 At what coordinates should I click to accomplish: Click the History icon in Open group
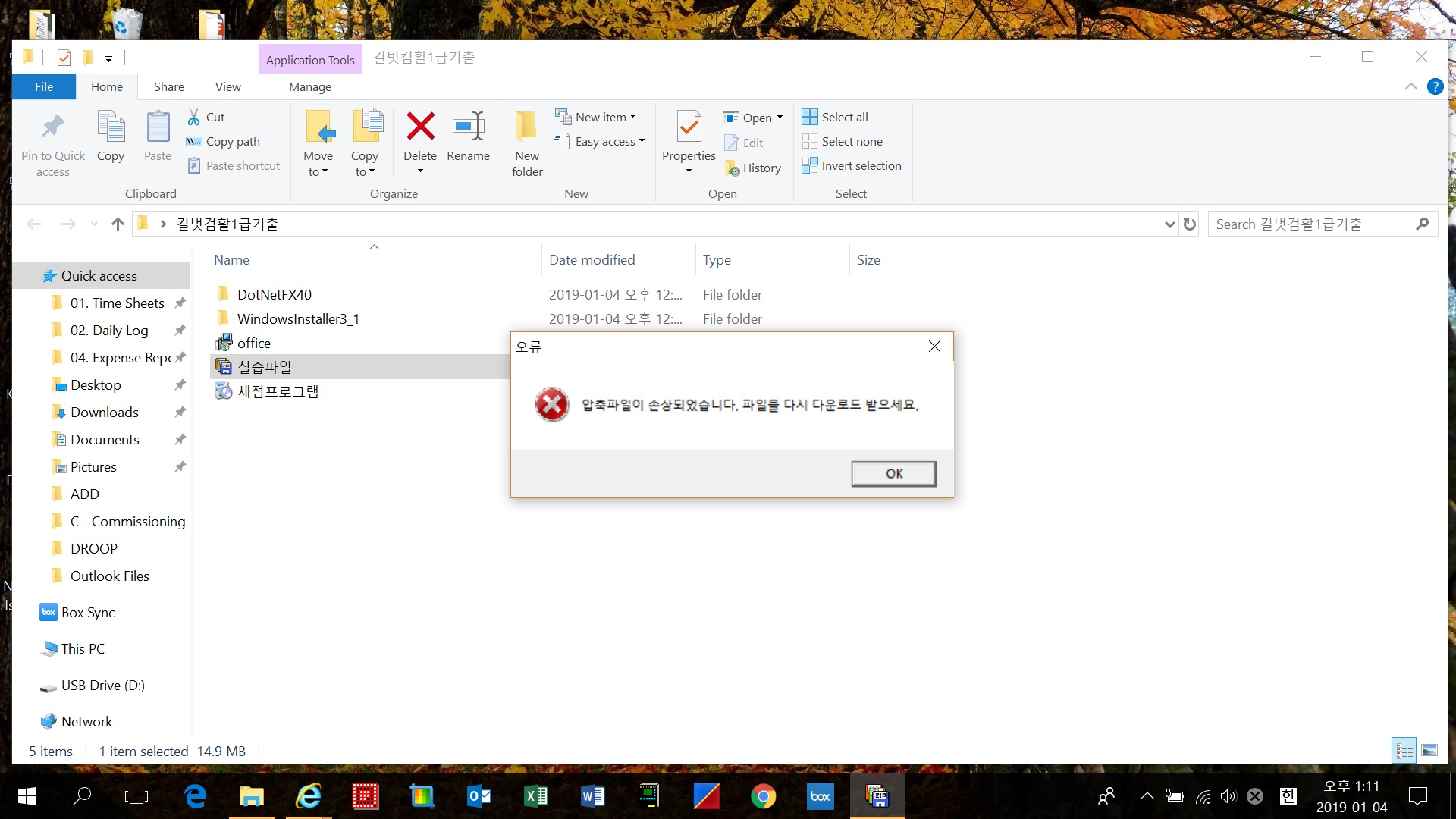(733, 168)
